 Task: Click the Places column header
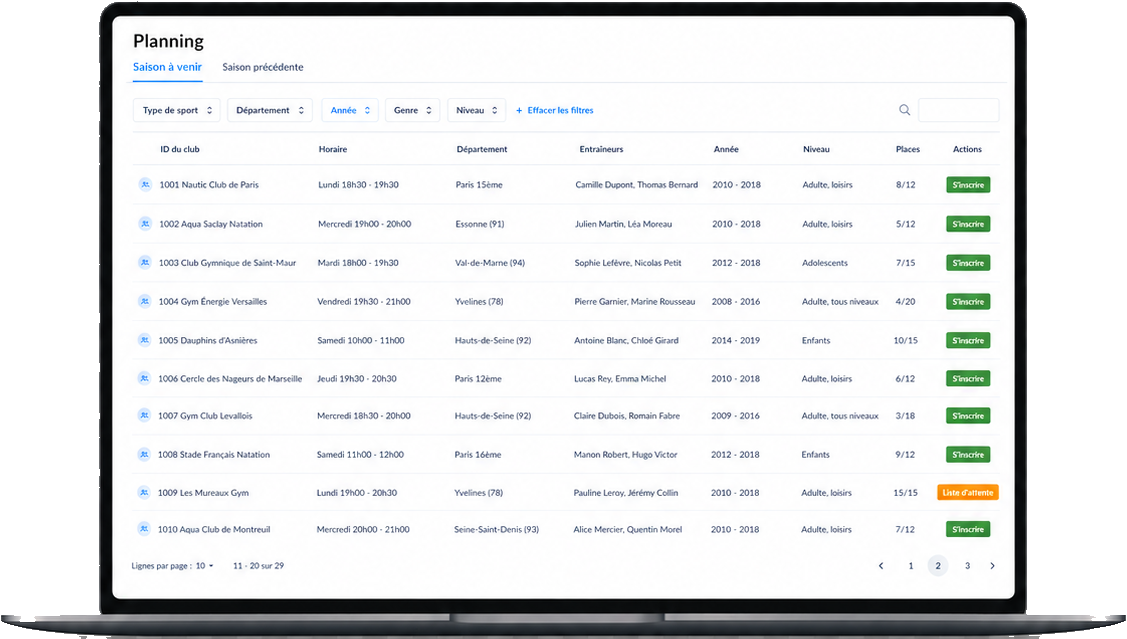pyautogui.click(x=908, y=150)
